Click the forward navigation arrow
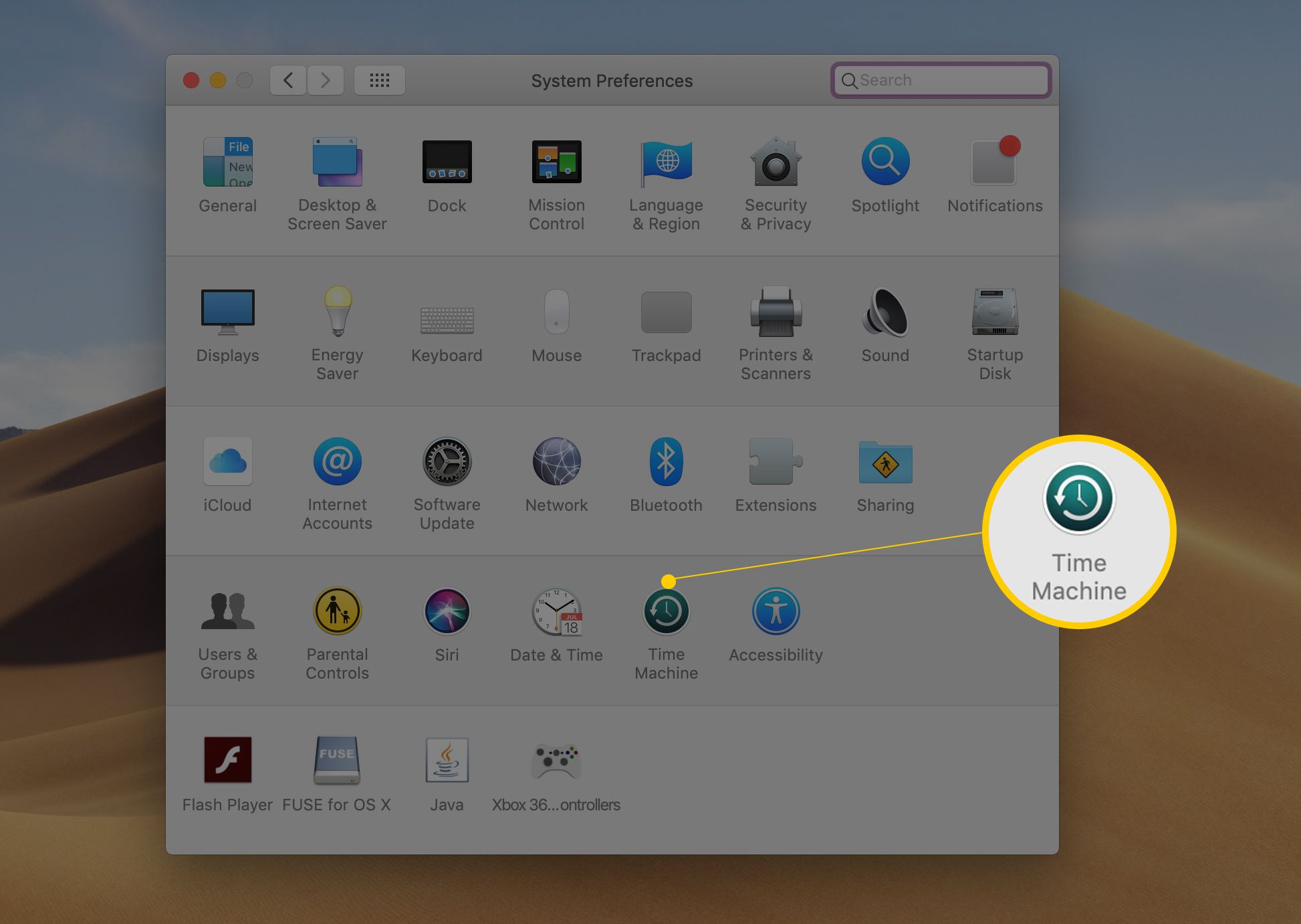 pos(326,81)
